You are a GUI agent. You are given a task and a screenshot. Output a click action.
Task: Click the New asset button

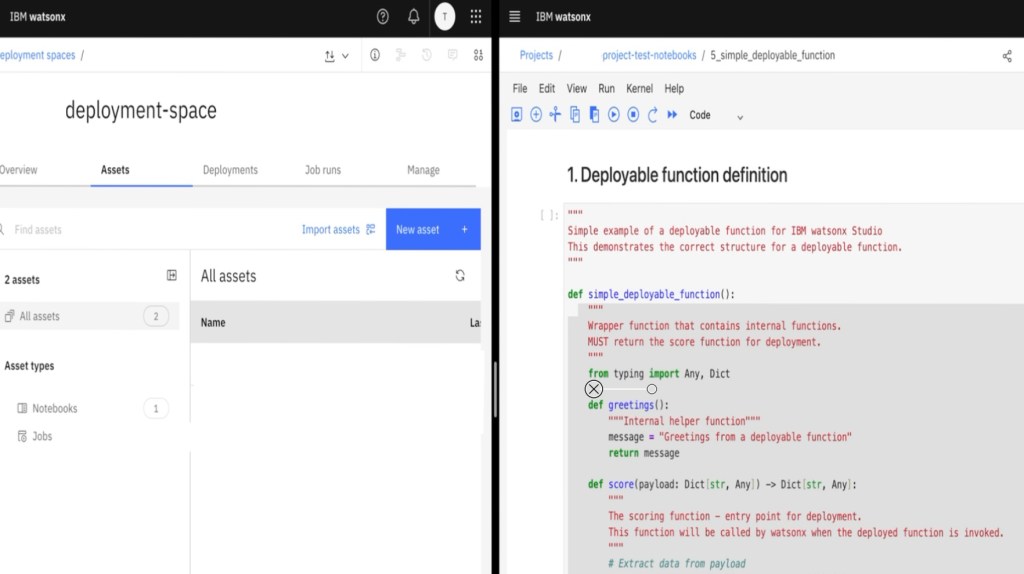coord(432,229)
